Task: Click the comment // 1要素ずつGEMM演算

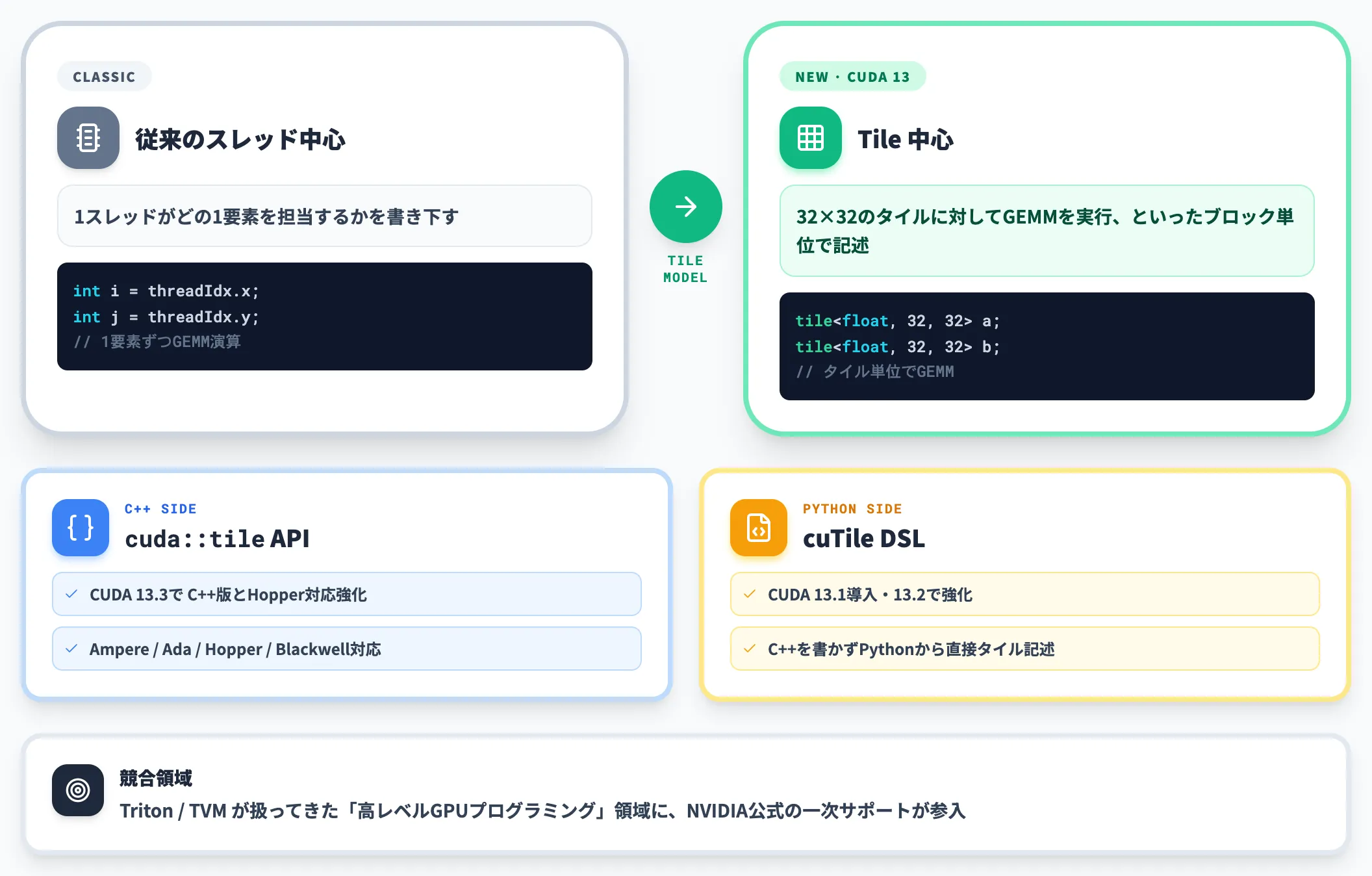Action: coord(157,342)
